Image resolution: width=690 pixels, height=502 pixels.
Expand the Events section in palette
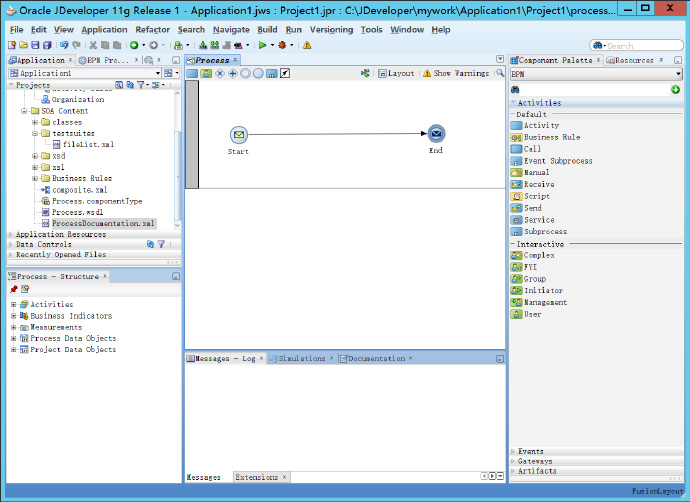pos(513,451)
